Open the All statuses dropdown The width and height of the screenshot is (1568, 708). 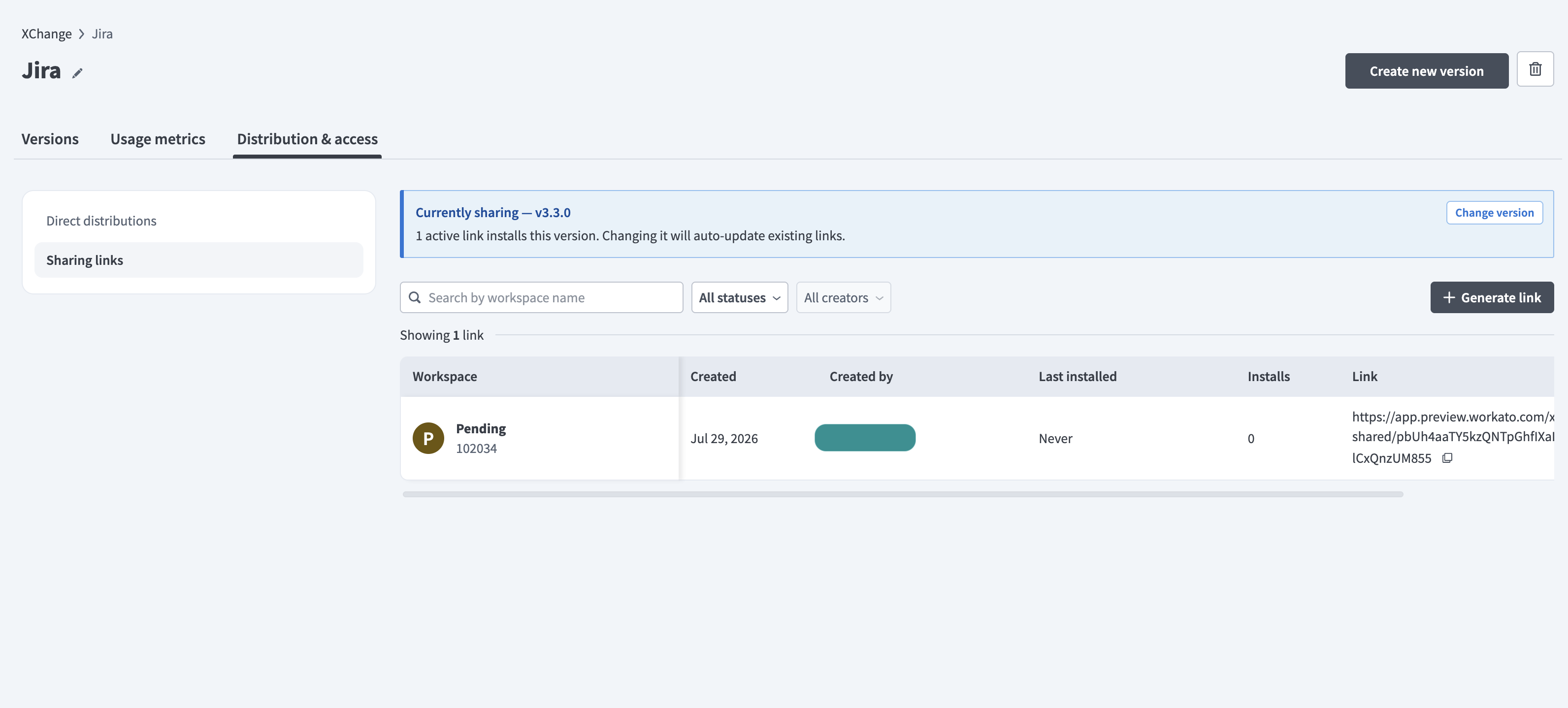(x=739, y=298)
